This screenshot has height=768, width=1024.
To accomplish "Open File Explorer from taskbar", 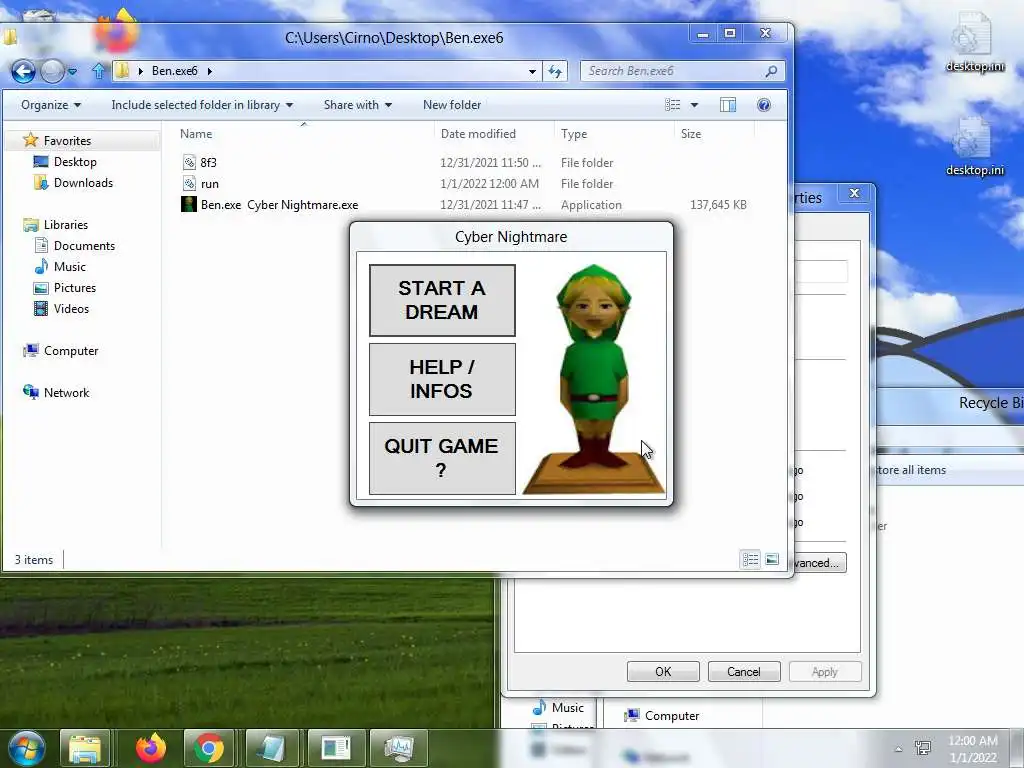I will 86,748.
